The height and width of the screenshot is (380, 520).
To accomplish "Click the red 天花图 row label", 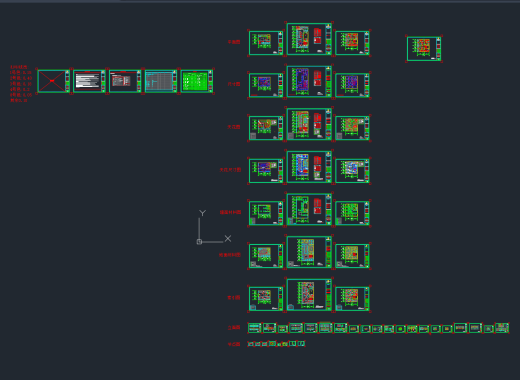I will (x=234, y=127).
